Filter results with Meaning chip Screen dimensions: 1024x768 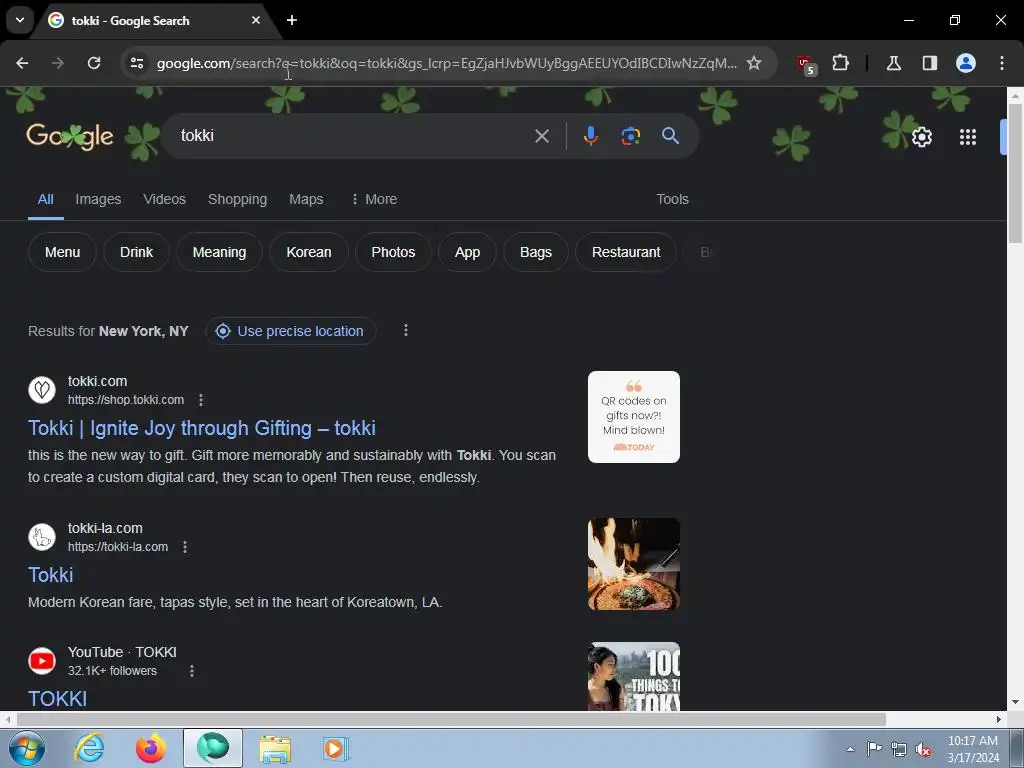(x=219, y=252)
